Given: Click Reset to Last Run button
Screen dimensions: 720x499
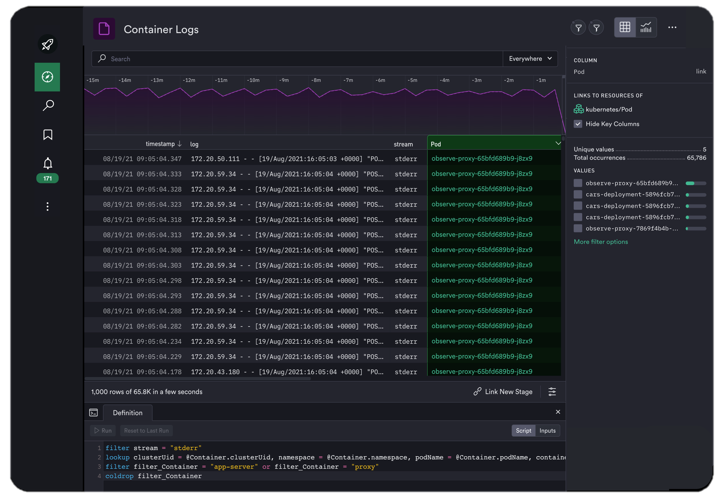Looking at the screenshot, I should point(146,431).
